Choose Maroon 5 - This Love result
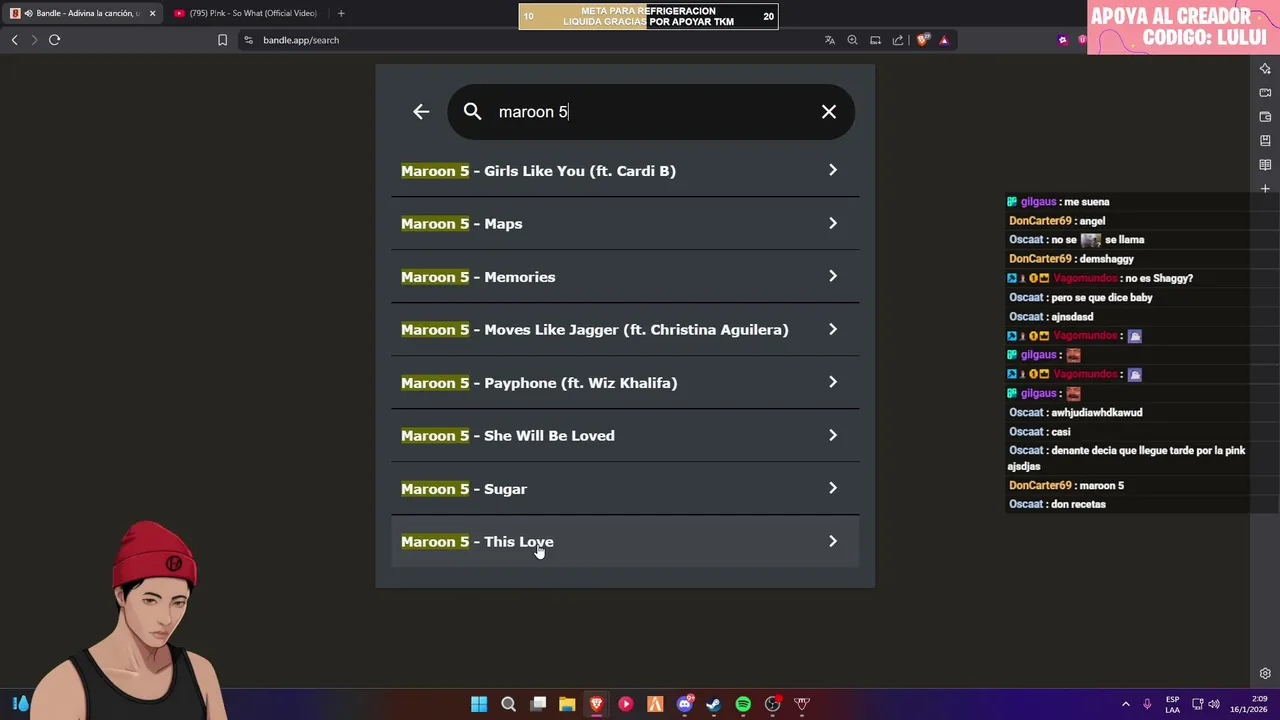This screenshot has width=1280, height=720. pyautogui.click(x=625, y=542)
